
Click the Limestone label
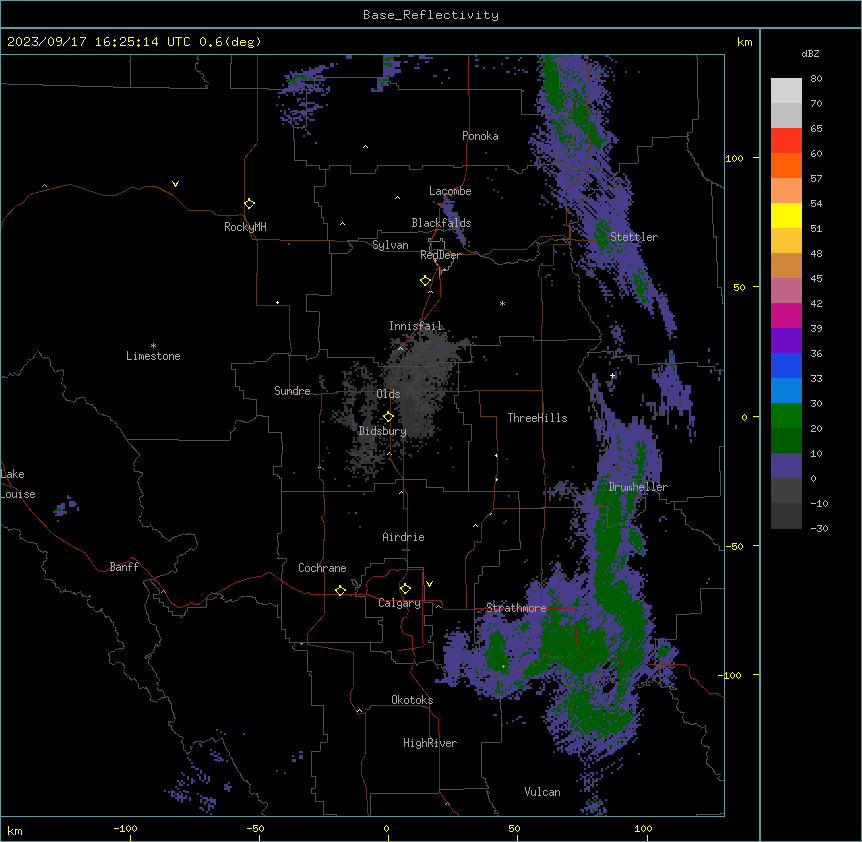coord(153,356)
